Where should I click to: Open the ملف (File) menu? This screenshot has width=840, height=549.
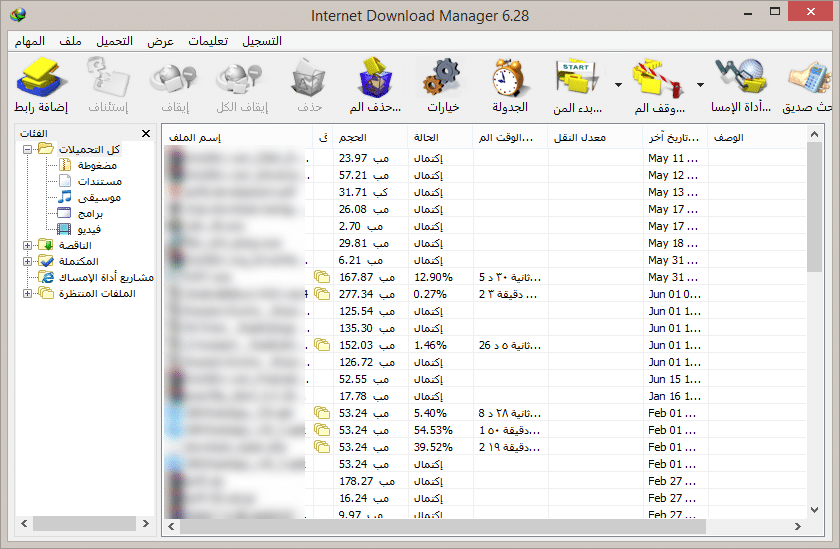tap(70, 41)
